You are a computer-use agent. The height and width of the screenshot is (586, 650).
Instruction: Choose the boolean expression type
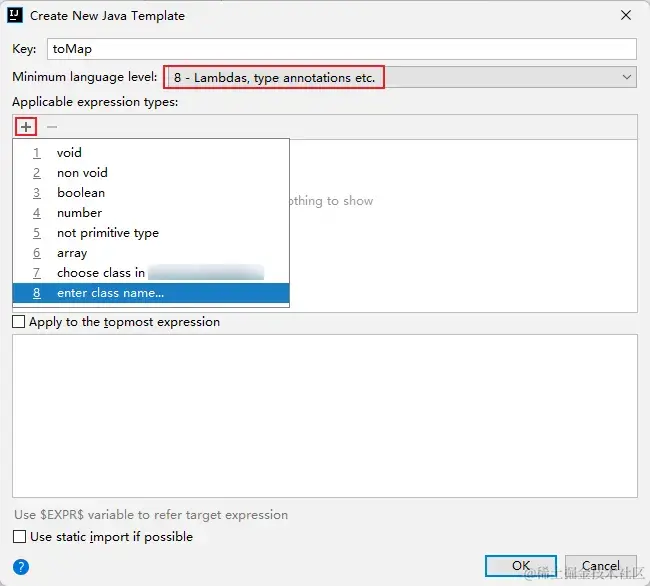(x=151, y=193)
